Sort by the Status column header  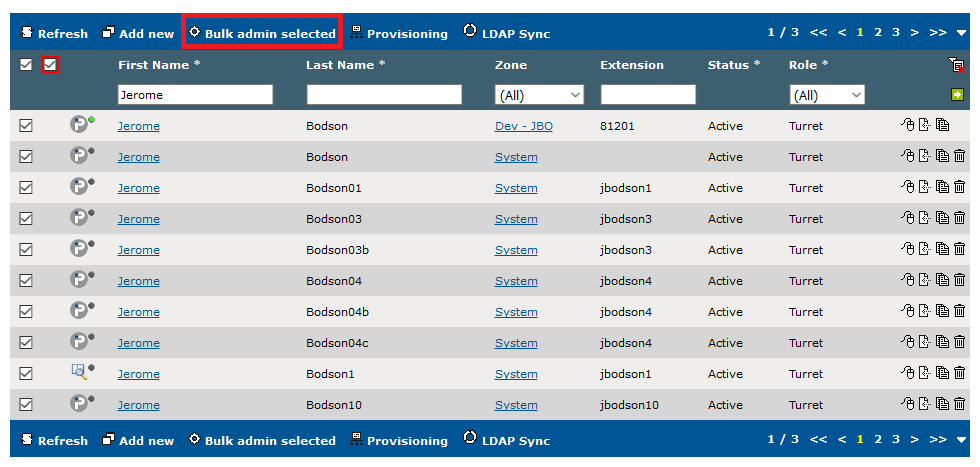pos(734,65)
